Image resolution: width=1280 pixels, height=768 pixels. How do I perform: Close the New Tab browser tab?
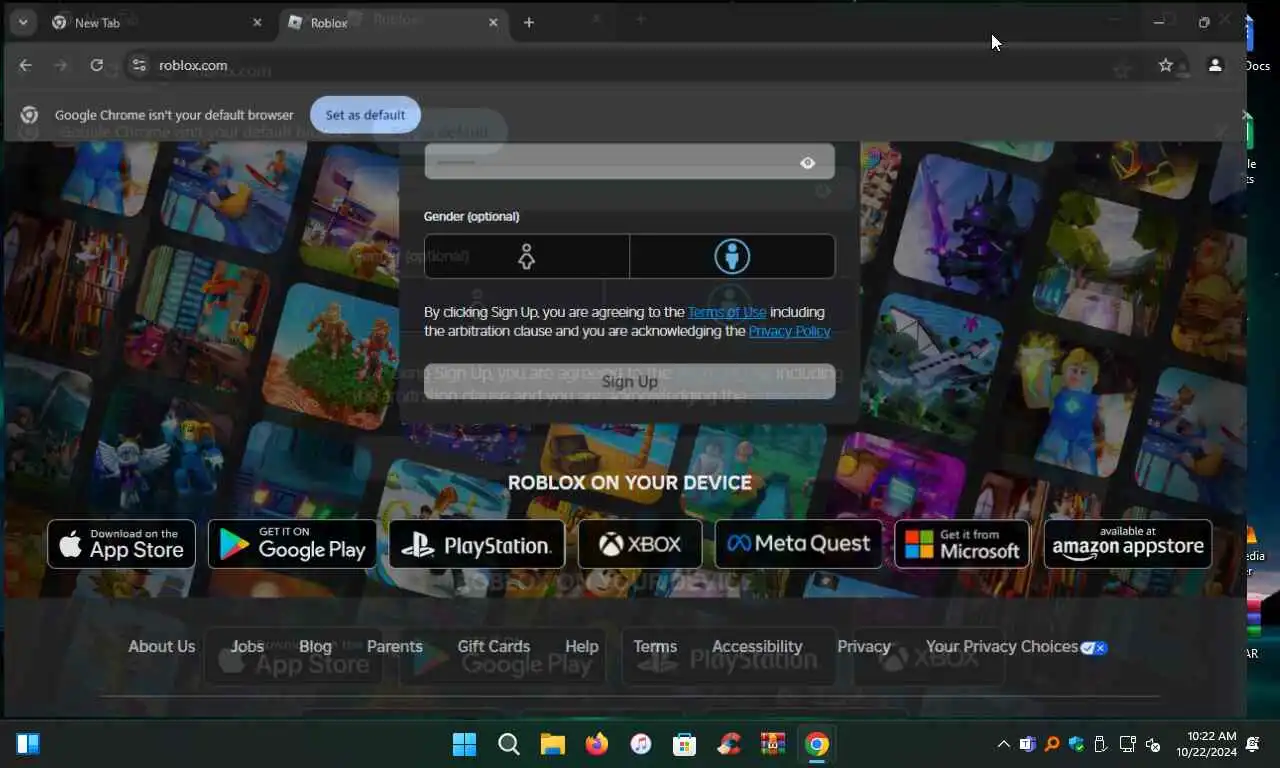coord(257,22)
